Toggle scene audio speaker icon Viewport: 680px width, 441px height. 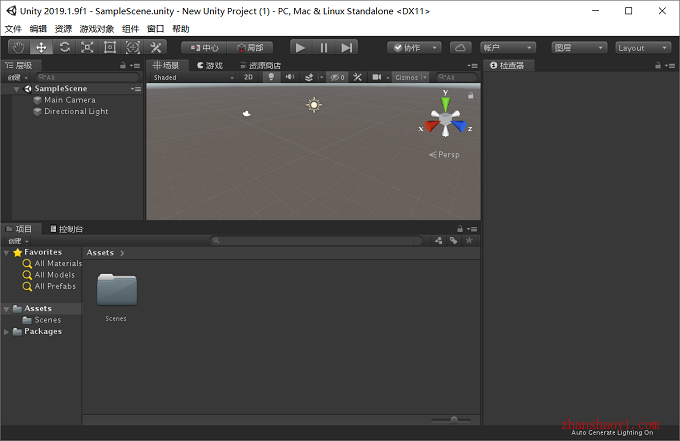290,77
